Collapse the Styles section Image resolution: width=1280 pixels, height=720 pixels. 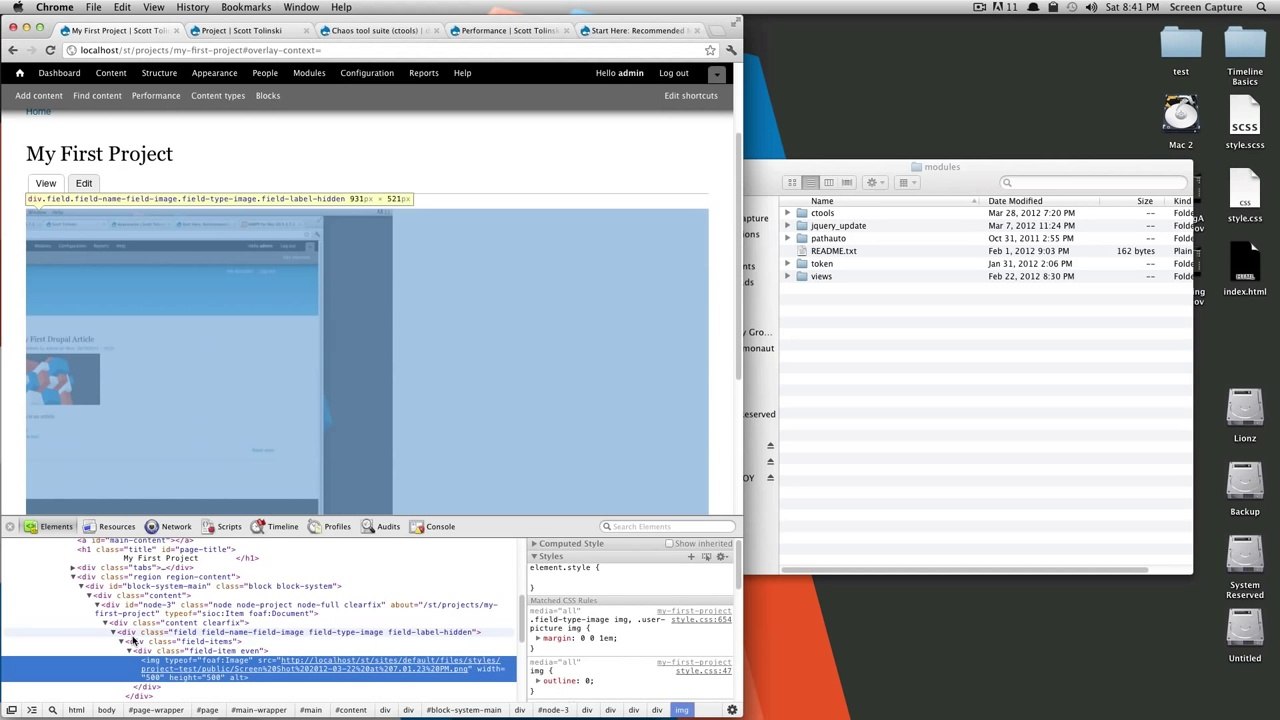[x=534, y=556]
